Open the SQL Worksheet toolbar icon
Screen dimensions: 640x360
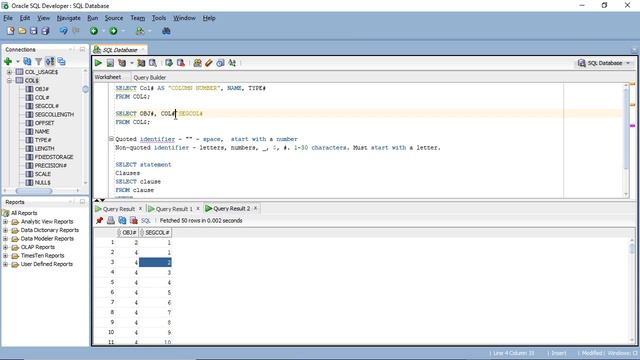pos(140,31)
